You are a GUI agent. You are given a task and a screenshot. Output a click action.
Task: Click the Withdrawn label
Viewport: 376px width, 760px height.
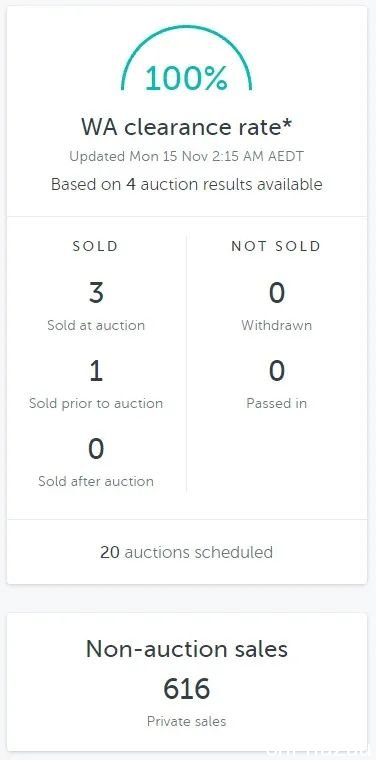[277, 325]
